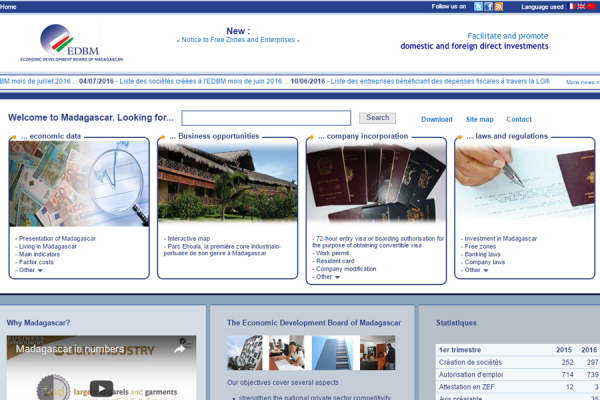Share the Madagascar in numbers video
This screenshot has height=400, width=600.
180,349
